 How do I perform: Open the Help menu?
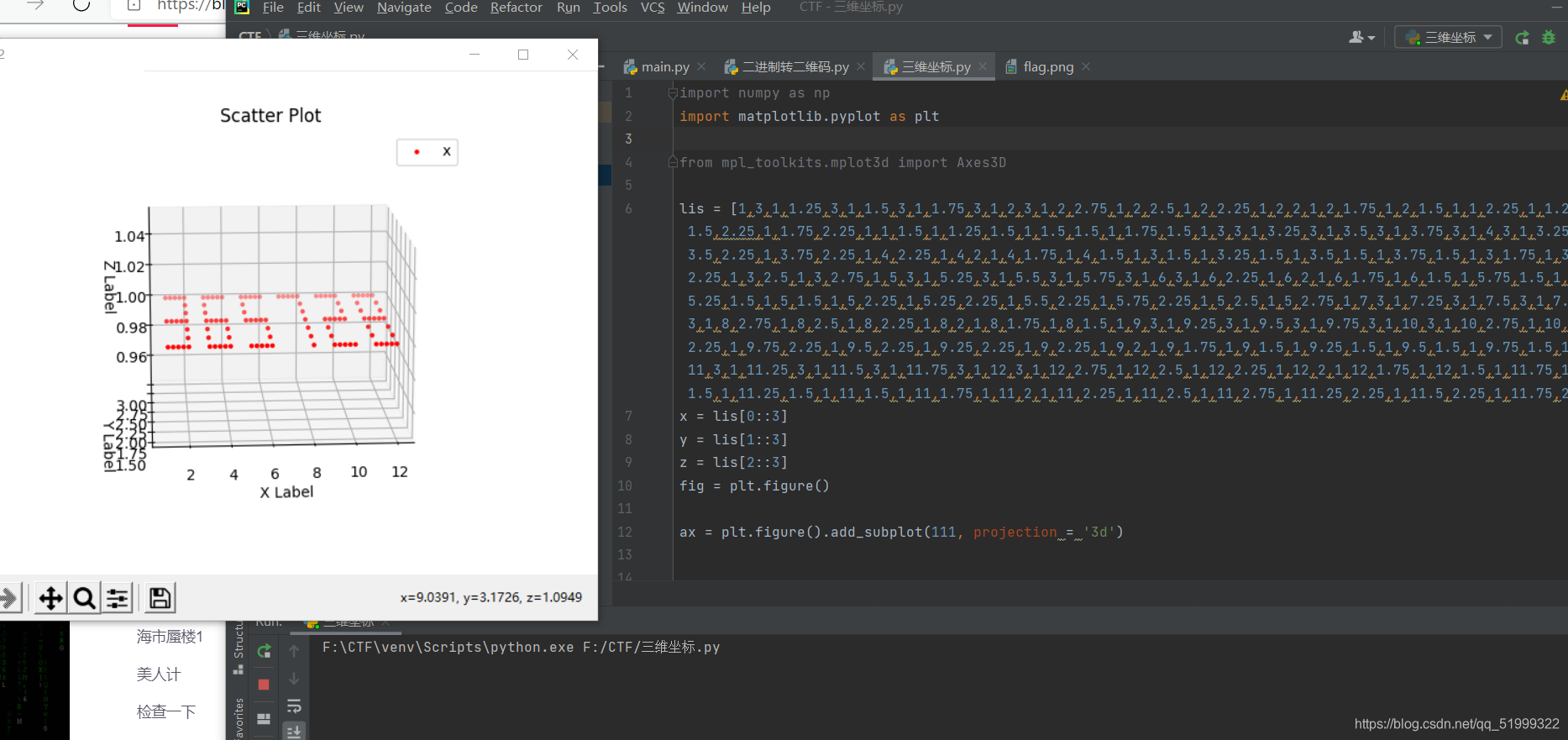(756, 8)
